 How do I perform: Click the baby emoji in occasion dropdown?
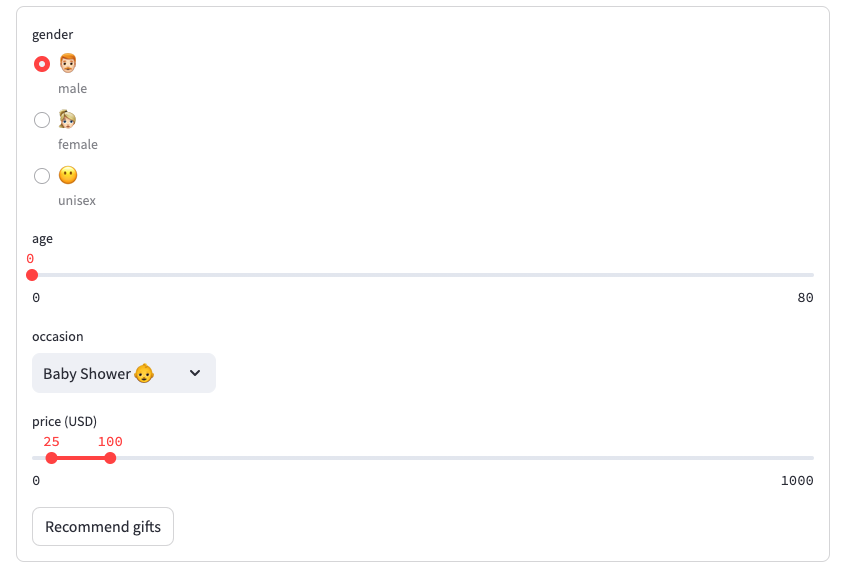[x=144, y=373]
